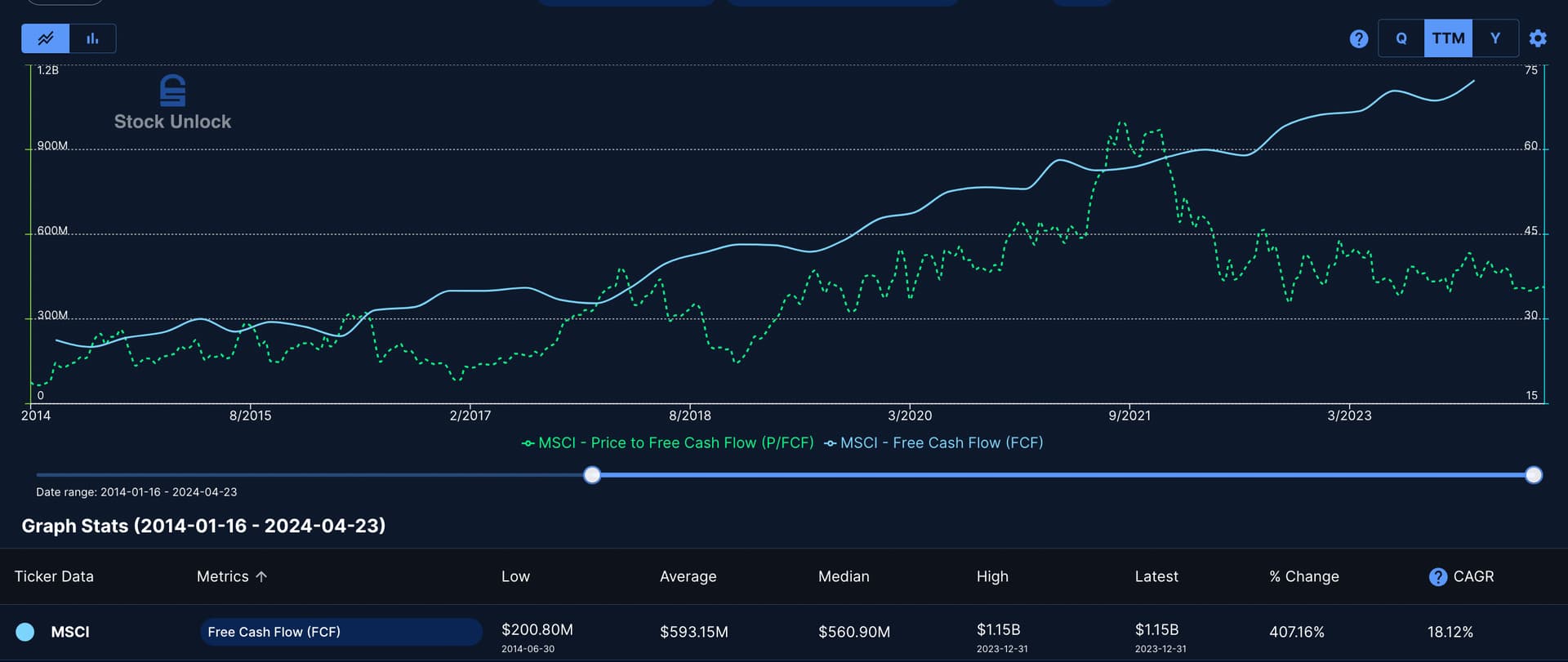Image resolution: width=1568 pixels, height=662 pixels.
Task: Switch to line chart view
Action: (x=45, y=38)
